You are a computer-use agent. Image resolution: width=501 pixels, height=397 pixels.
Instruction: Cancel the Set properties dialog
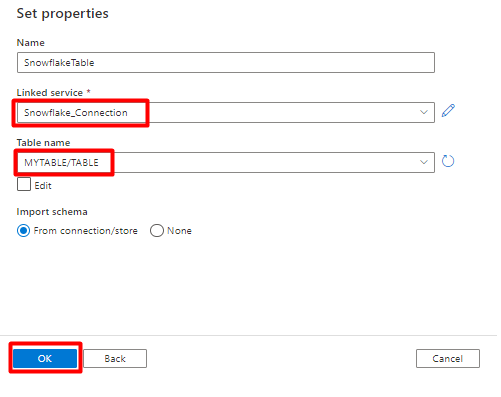(448, 358)
